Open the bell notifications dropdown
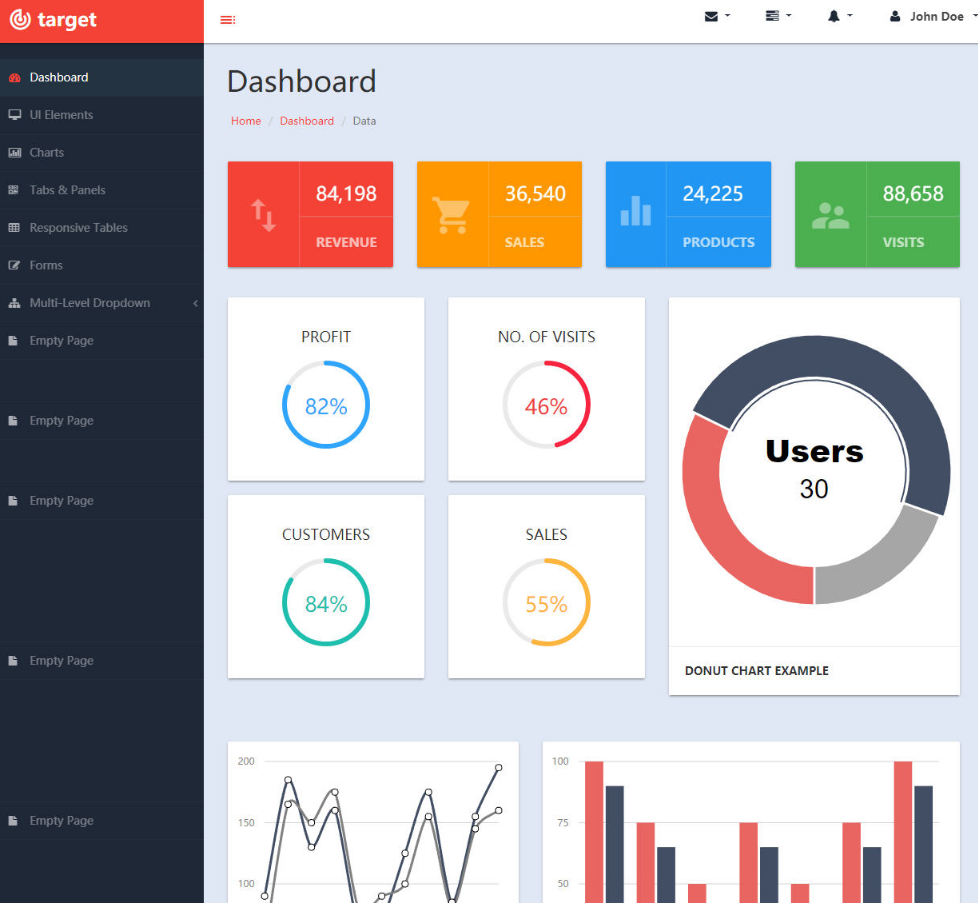978x903 pixels. click(839, 16)
